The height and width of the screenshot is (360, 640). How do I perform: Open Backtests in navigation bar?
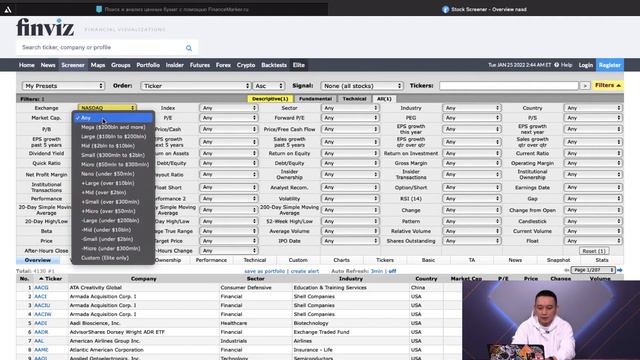(x=274, y=65)
